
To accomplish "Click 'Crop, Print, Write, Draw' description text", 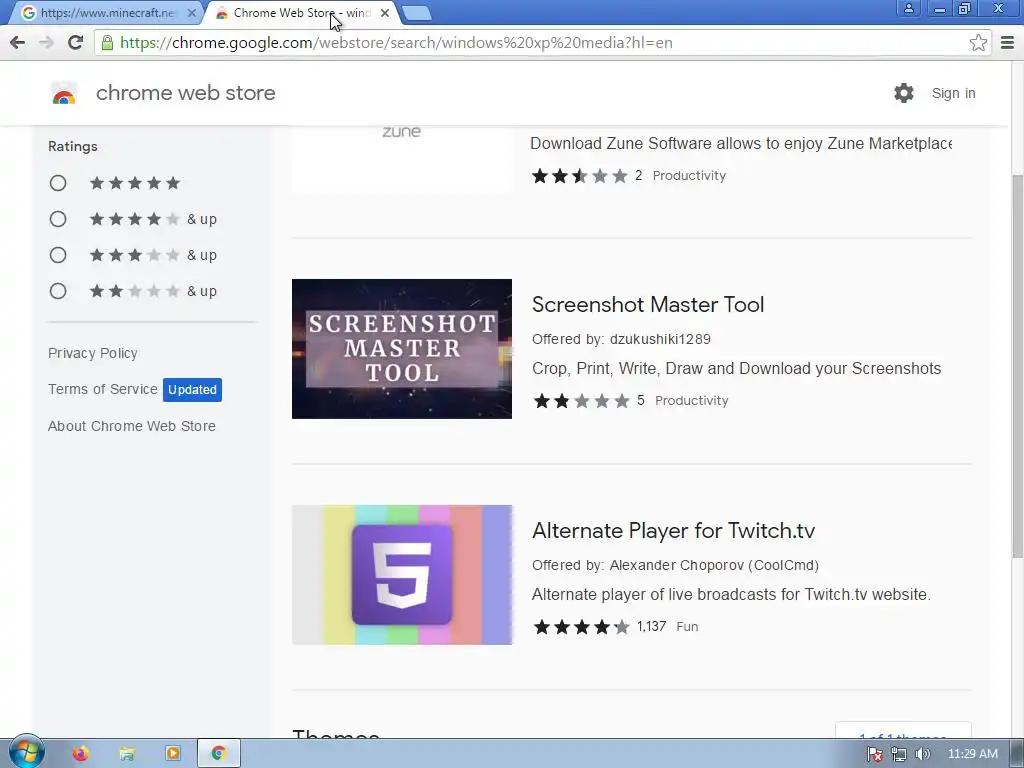I will click(x=736, y=368).
